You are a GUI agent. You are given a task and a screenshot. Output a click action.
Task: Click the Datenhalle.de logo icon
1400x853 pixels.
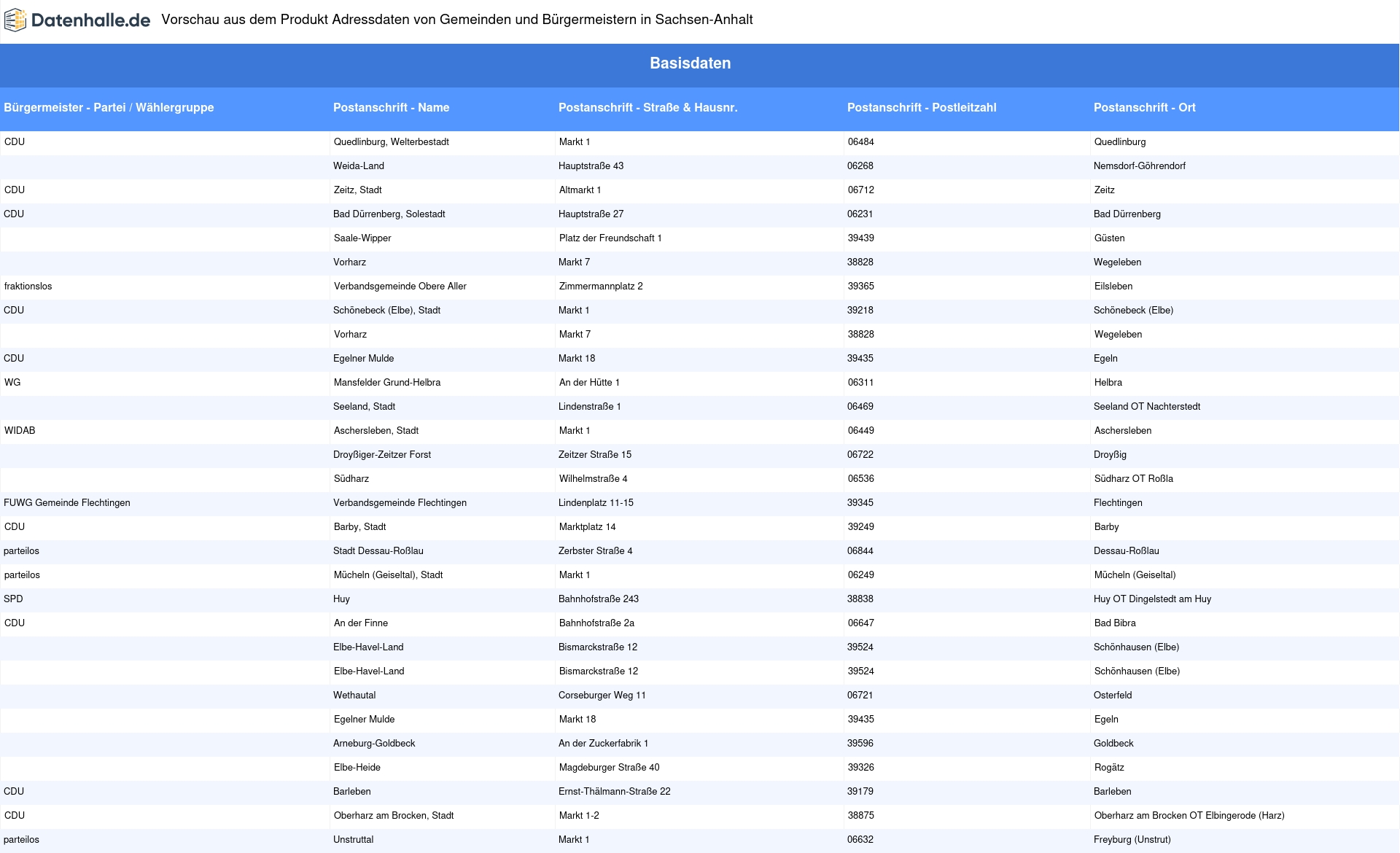click(x=15, y=20)
